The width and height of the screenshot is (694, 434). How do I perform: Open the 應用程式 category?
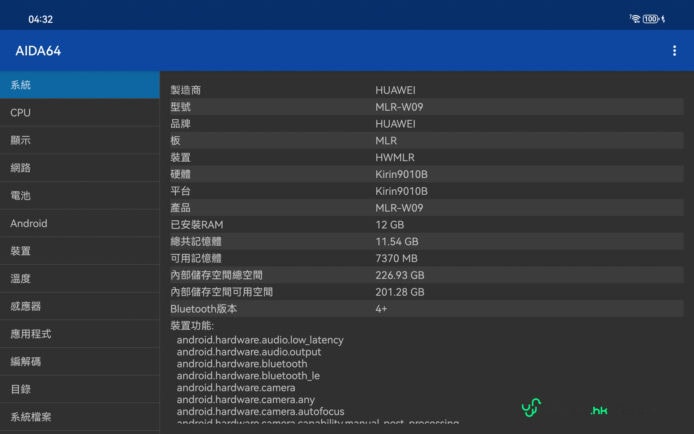point(80,334)
